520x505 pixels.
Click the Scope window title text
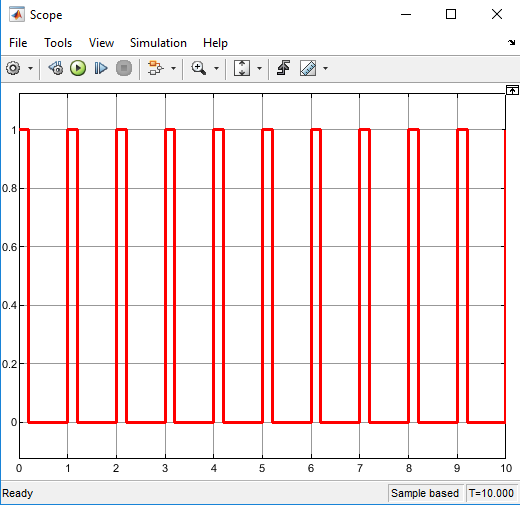click(46, 15)
